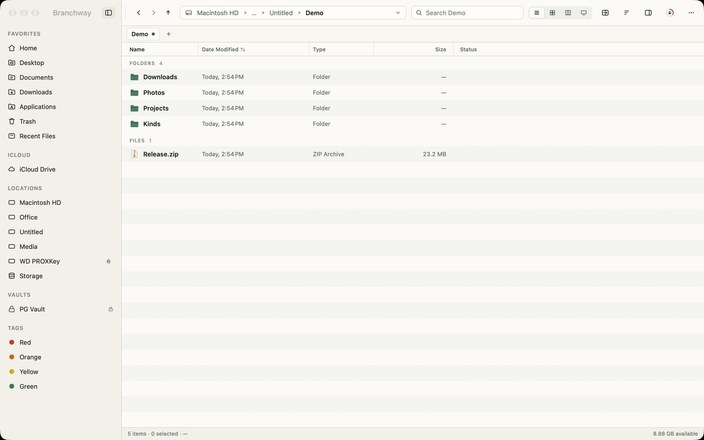704x440 pixels.
Task: Sort by Type column header
Action: 319,49
